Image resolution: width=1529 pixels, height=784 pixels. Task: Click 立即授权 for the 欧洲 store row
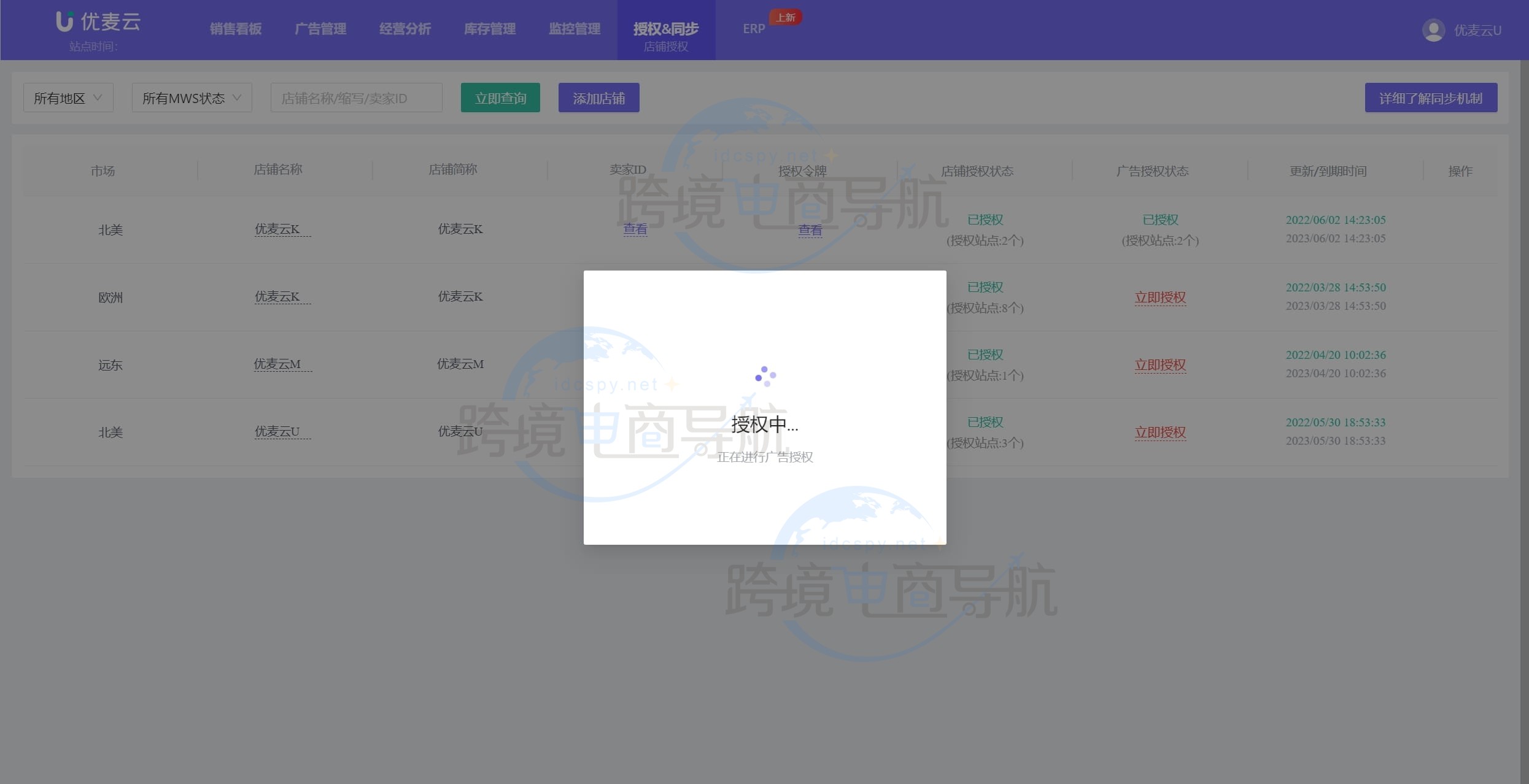pos(1160,298)
